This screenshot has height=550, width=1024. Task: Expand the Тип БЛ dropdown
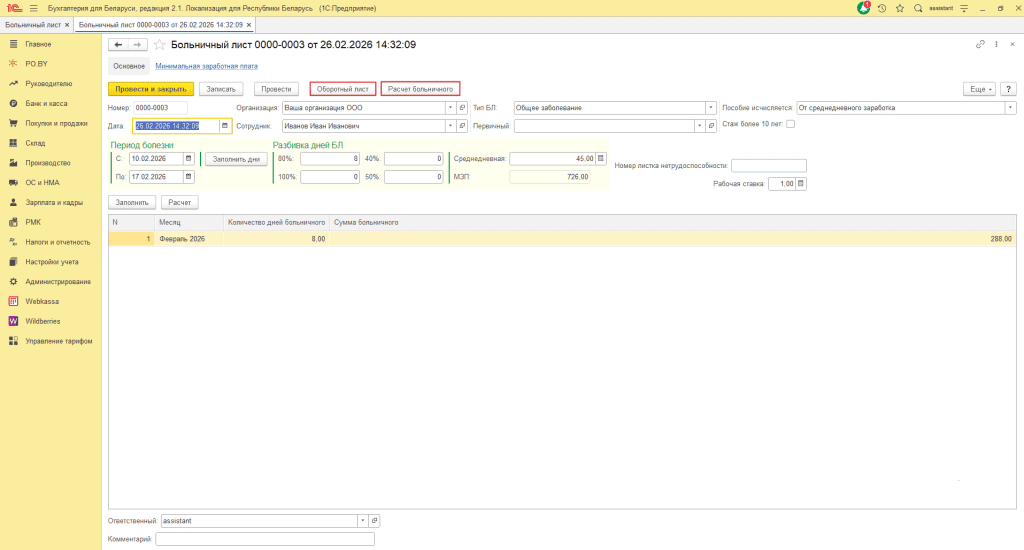[710, 107]
